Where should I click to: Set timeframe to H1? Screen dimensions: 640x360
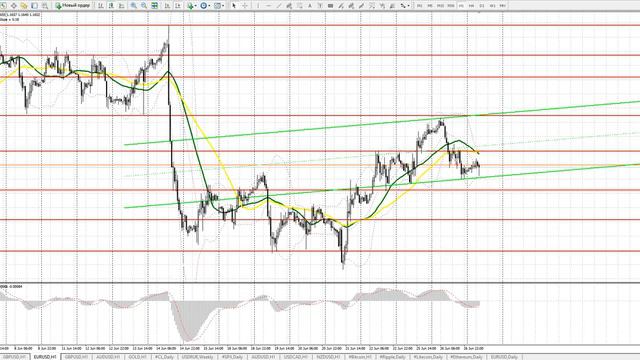point(461,6)
